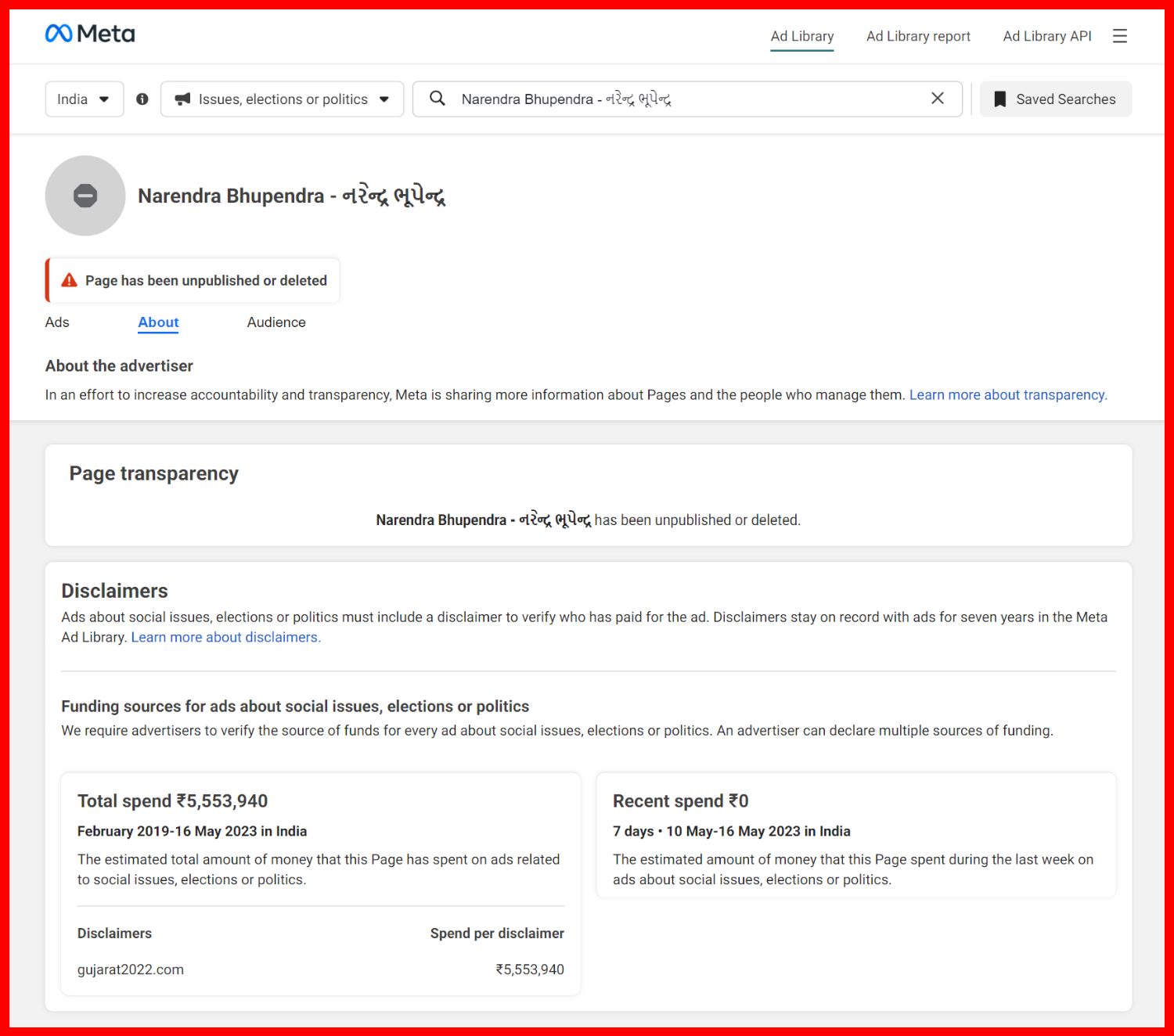Click the Meta logo
Screen dimensions: 1174x1036
(90, 34)
